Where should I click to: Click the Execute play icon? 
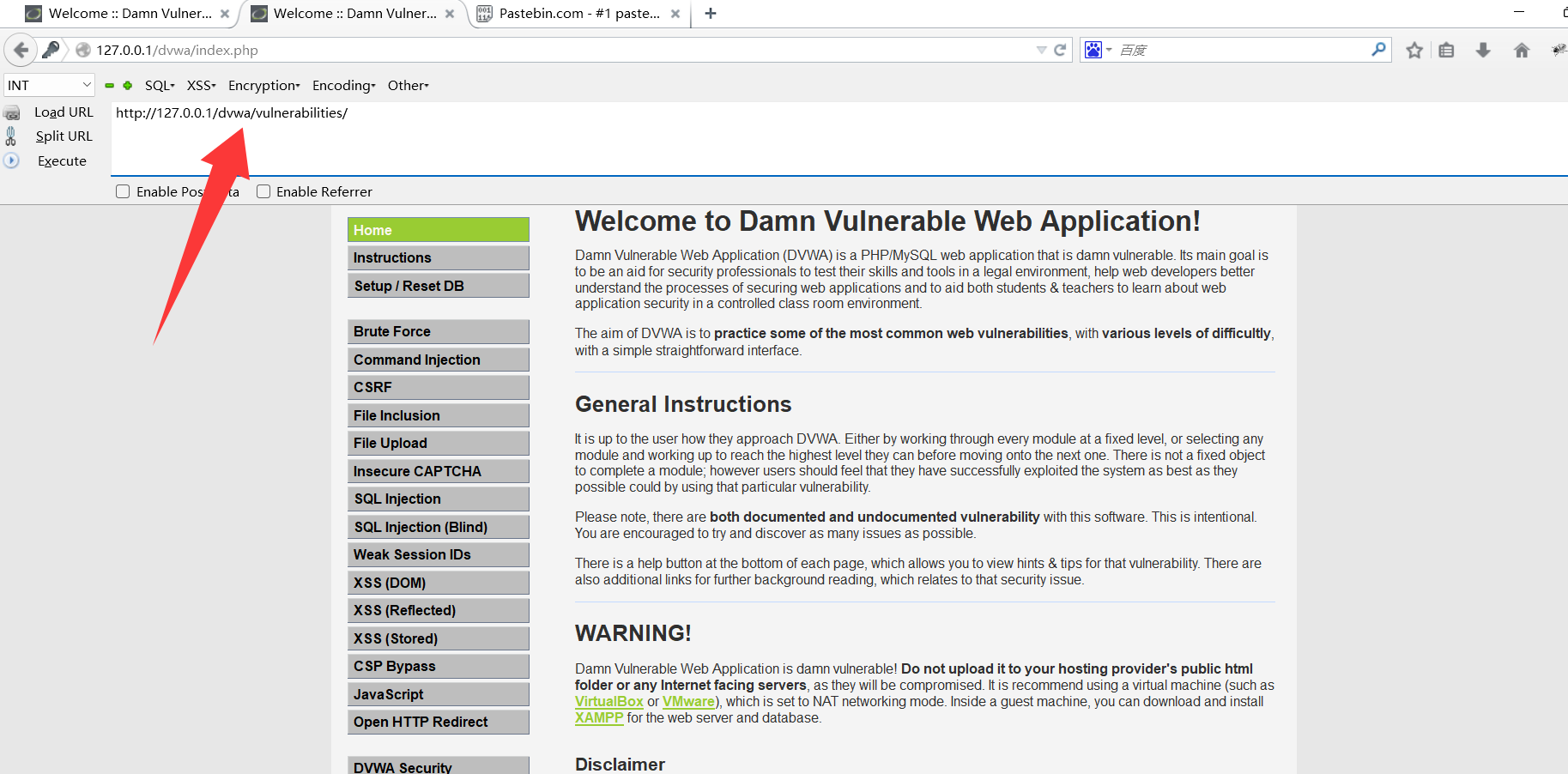click(11, 160)
